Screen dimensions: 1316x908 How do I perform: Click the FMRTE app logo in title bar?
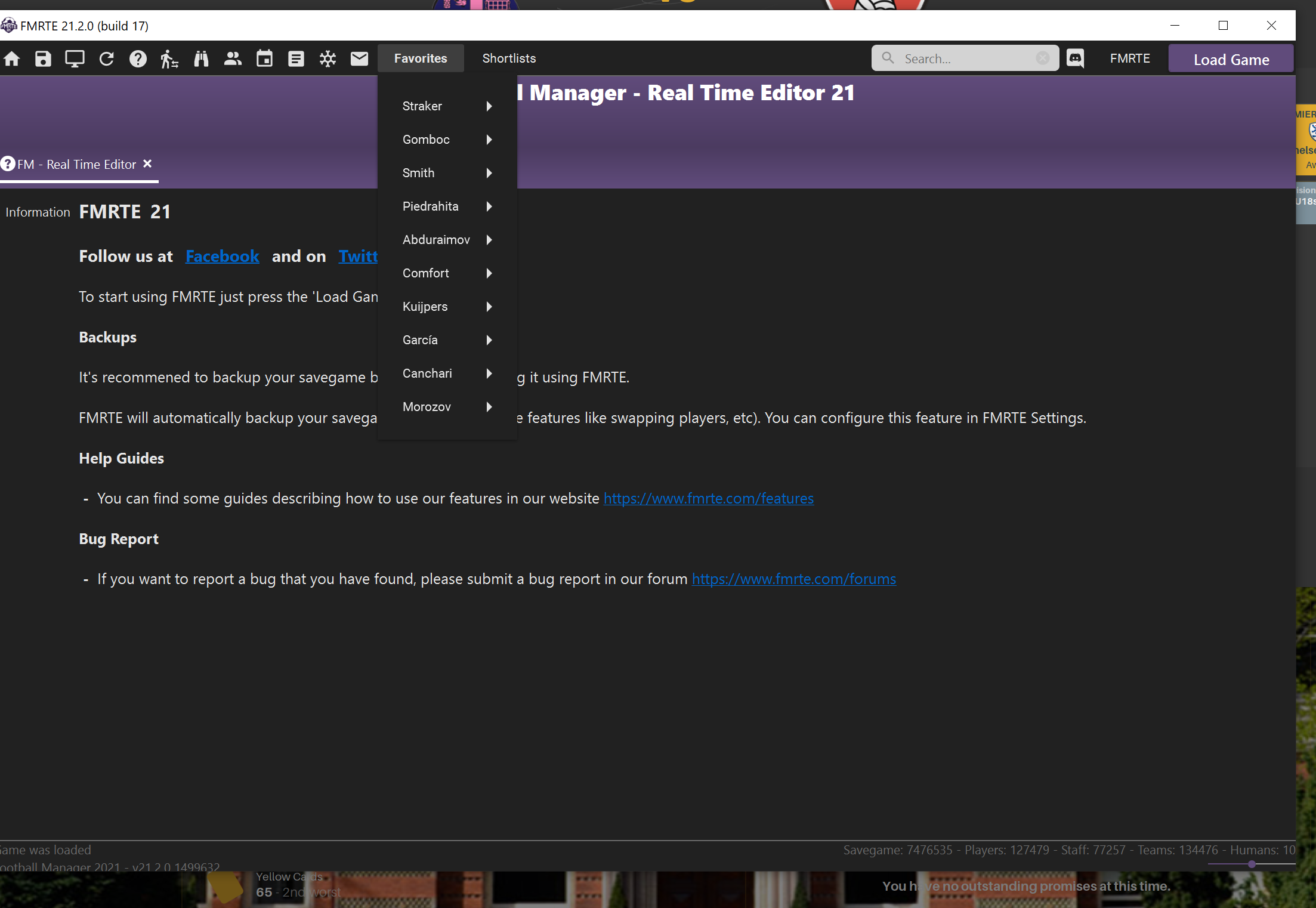pos(9,26)
